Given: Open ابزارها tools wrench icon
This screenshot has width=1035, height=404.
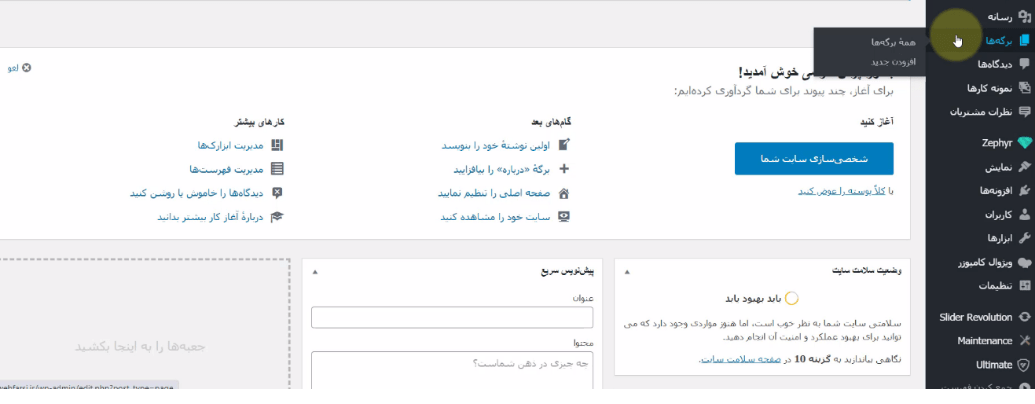Looking at the screenshot, I should point(1024,238).
